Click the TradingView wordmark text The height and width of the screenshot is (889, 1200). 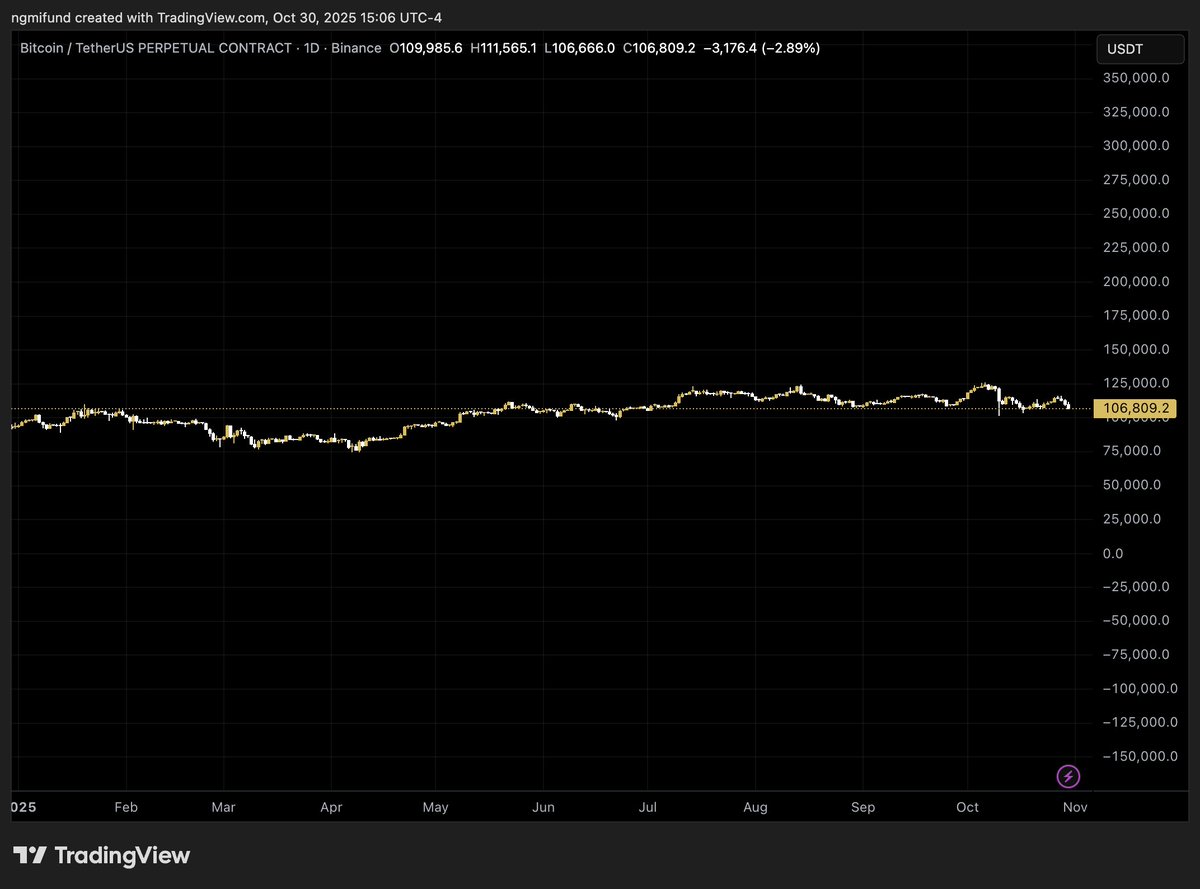click(x=122, y=855)
